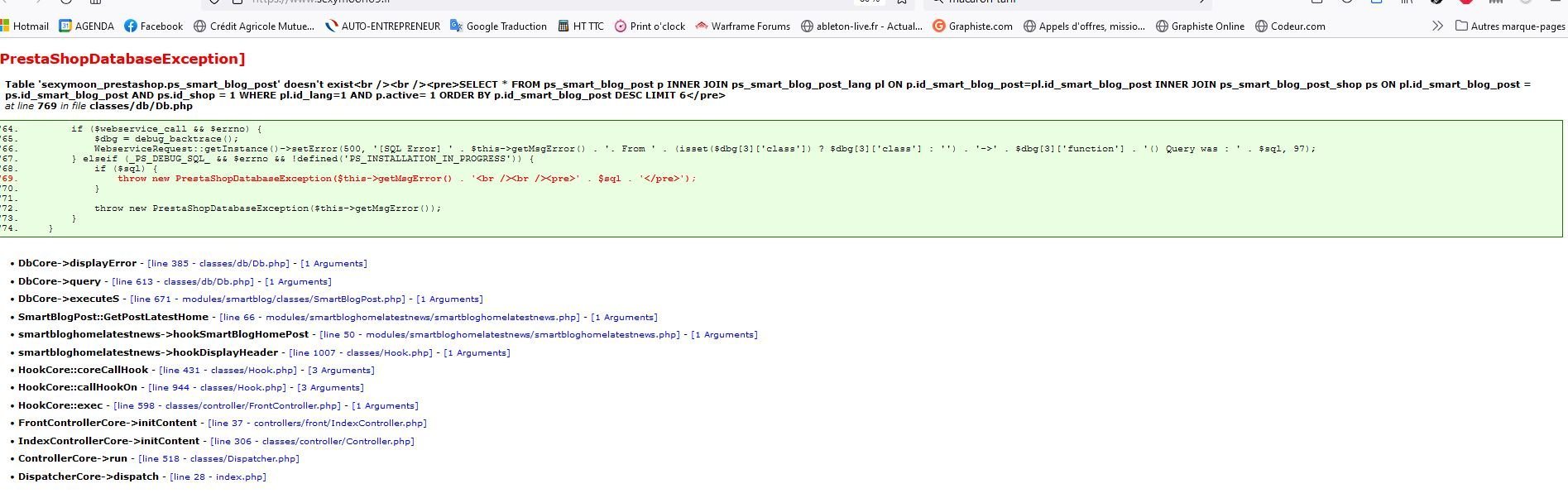
Task: Expand HookCore::callHookOn 3 Arguments link
Action: 330,388
